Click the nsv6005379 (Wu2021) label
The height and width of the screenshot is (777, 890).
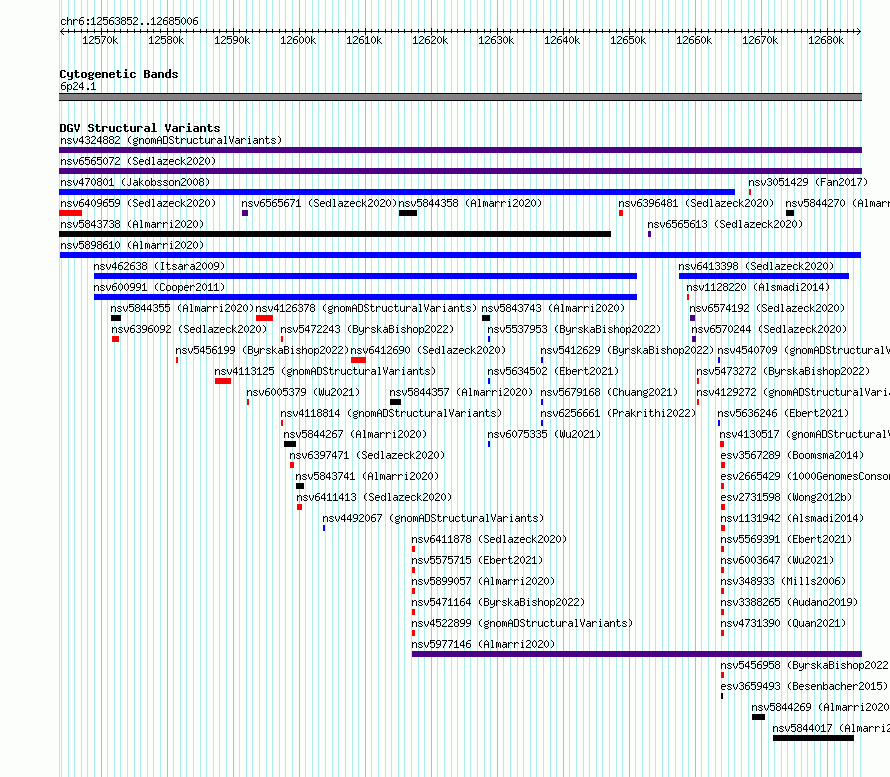303,392
